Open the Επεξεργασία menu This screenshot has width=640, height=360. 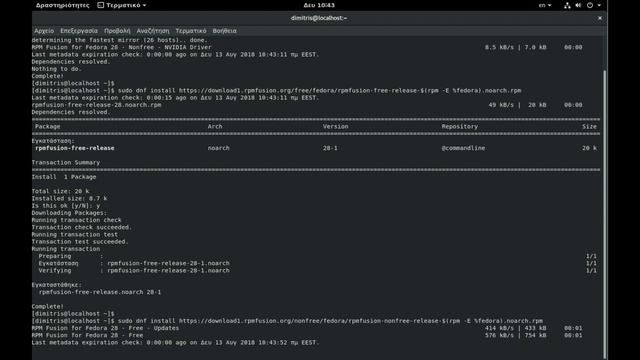pyautogui.click(x=79, y=31)
